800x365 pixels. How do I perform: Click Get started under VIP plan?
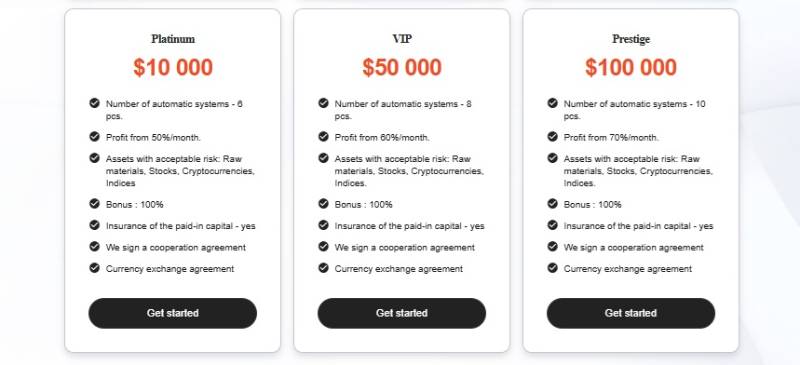pos(402,313)
